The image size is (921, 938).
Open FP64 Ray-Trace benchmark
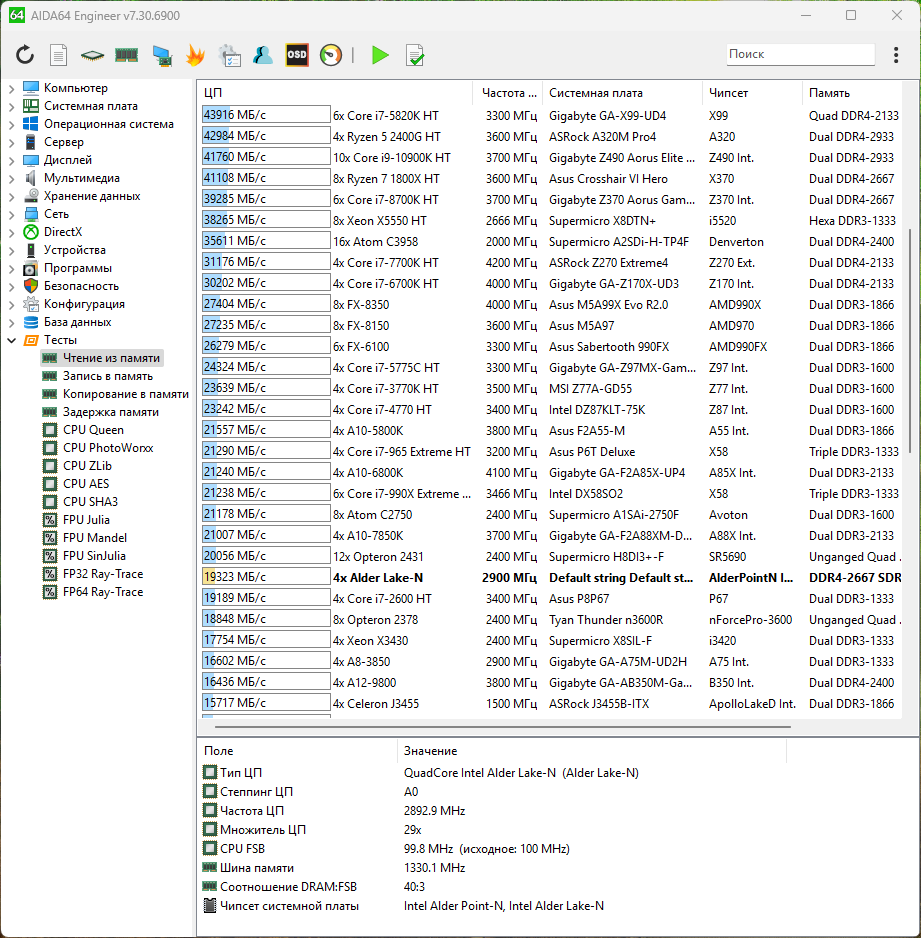click(x=102, y=592)
